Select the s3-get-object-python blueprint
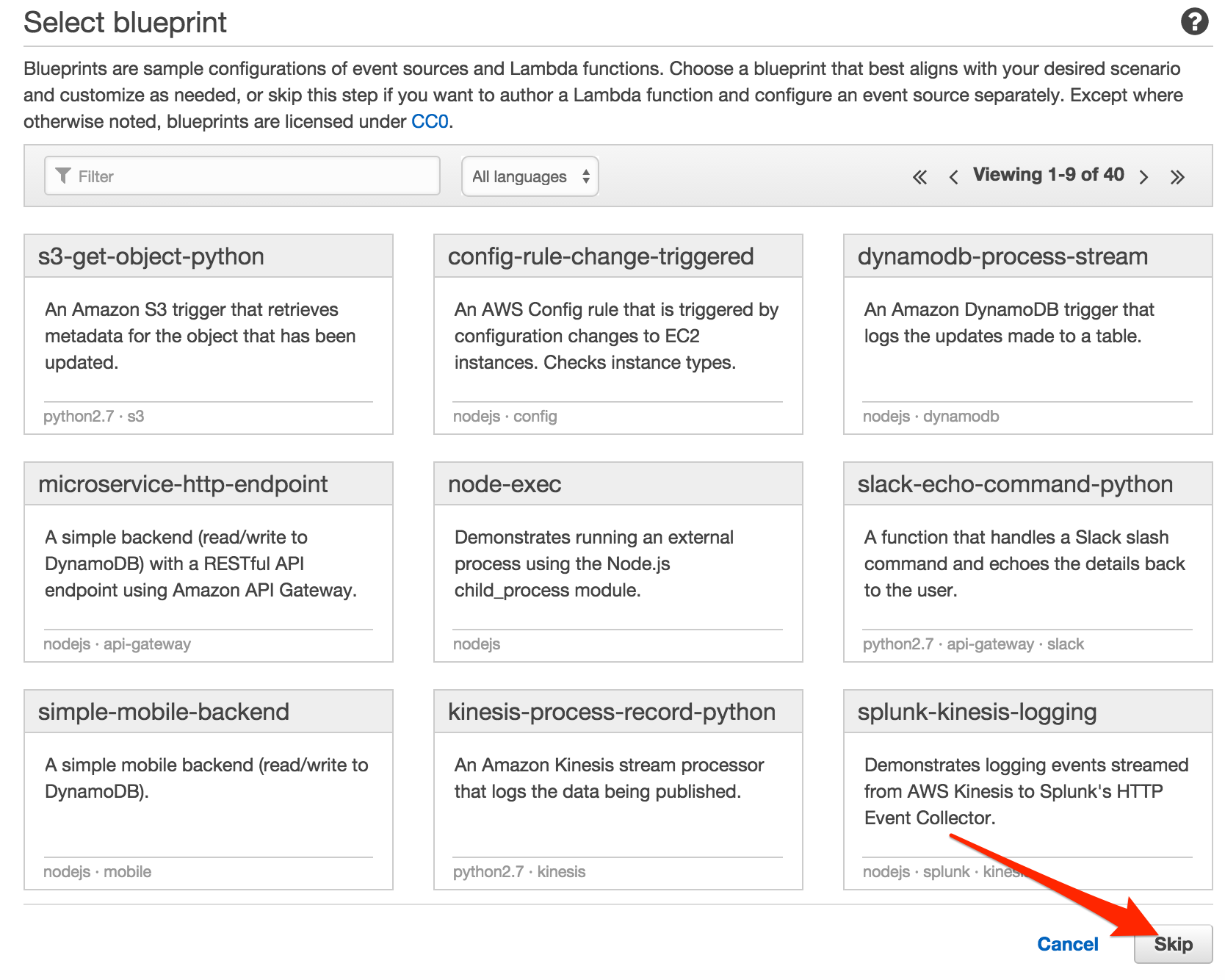 [x=208, y=334]
